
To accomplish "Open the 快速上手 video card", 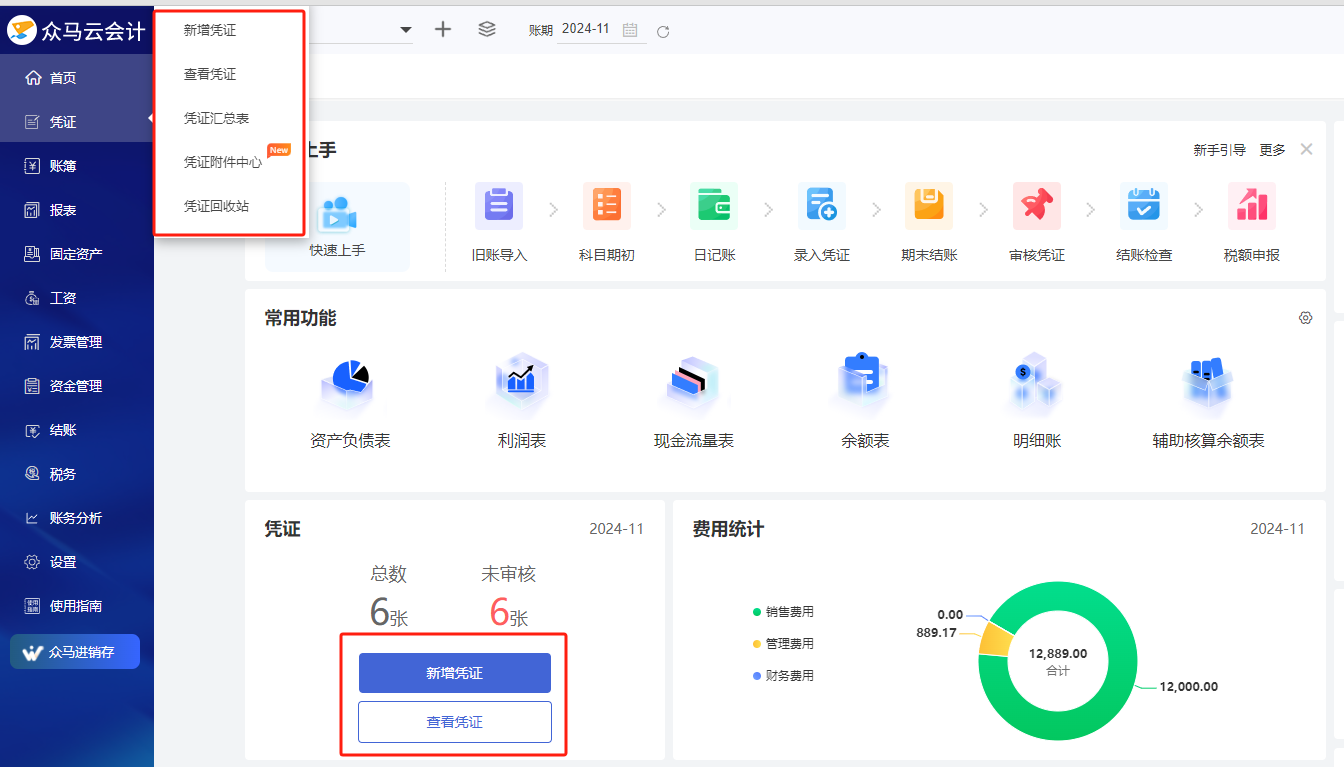I will [x=337, y=227].
